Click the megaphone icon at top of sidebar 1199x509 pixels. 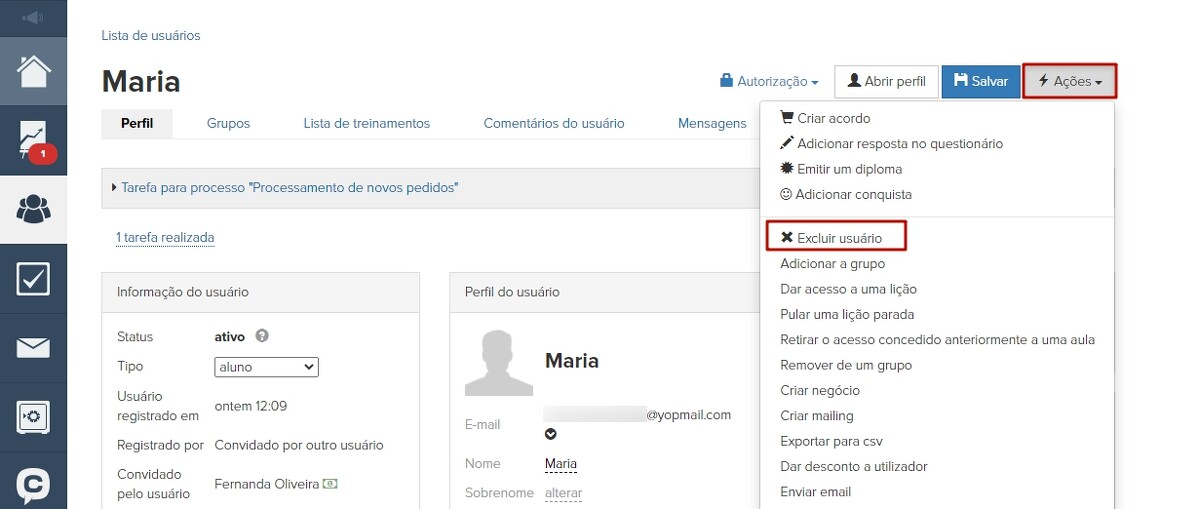pos(33,18)
